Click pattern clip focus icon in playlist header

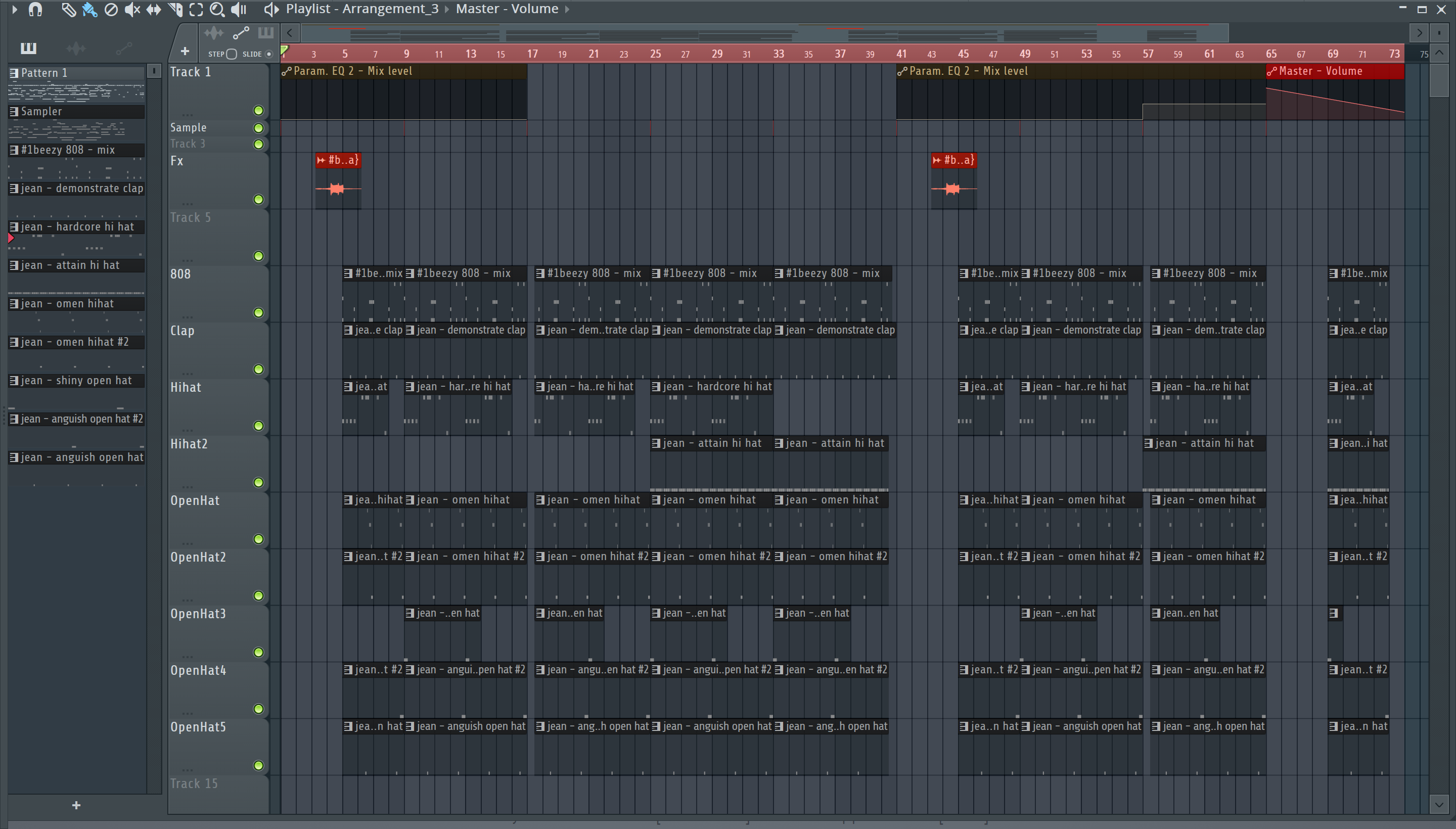265,32
